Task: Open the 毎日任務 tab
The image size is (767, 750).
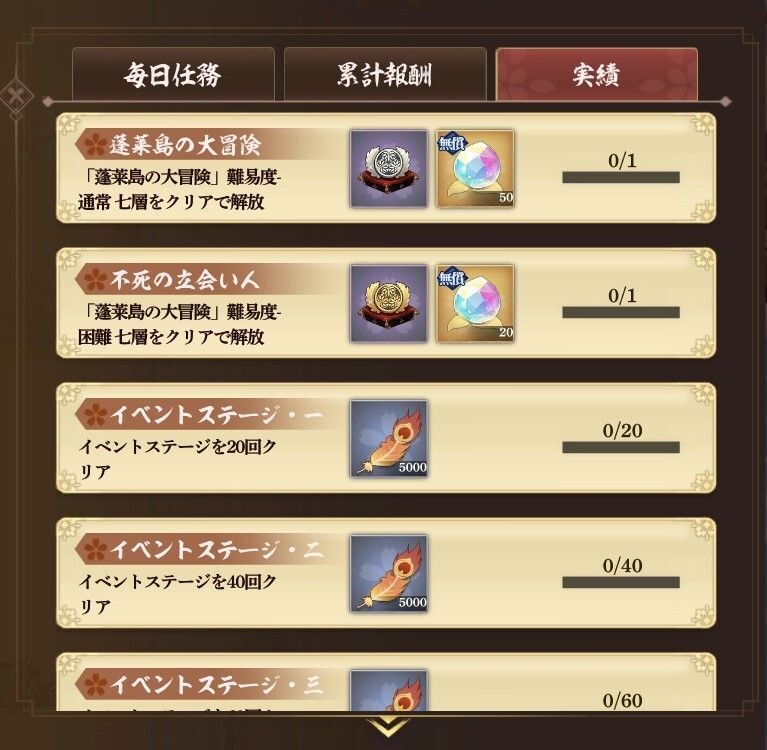Action: coord(173,74)
